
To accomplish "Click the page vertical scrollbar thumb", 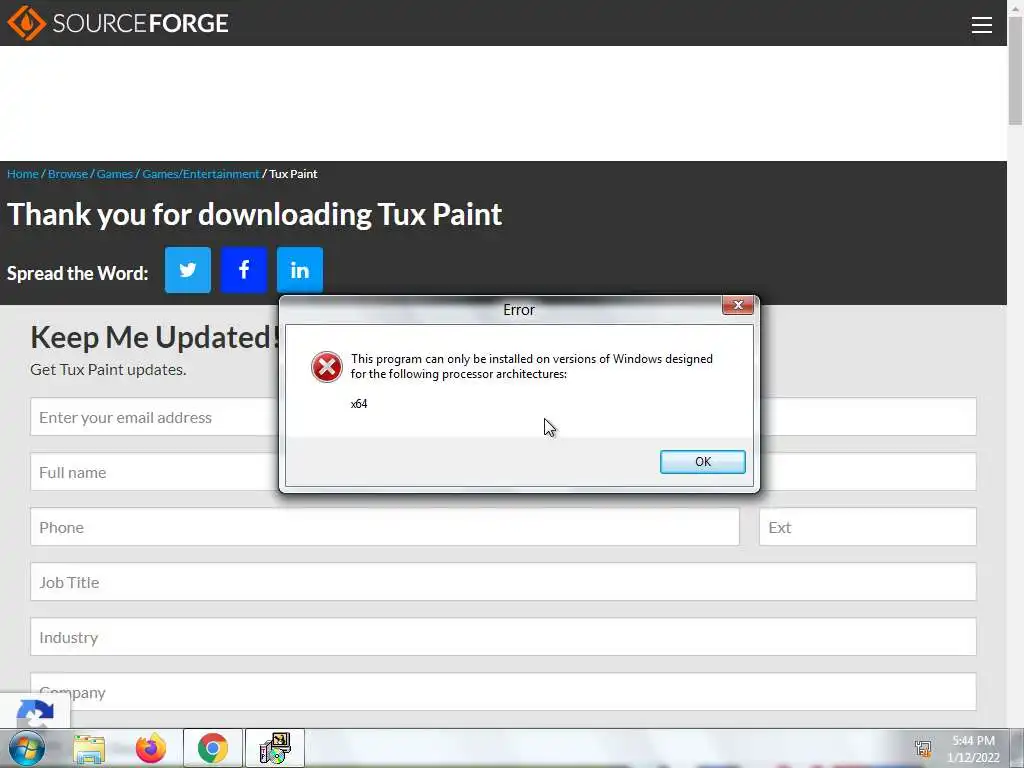I will pos(1016,72).
